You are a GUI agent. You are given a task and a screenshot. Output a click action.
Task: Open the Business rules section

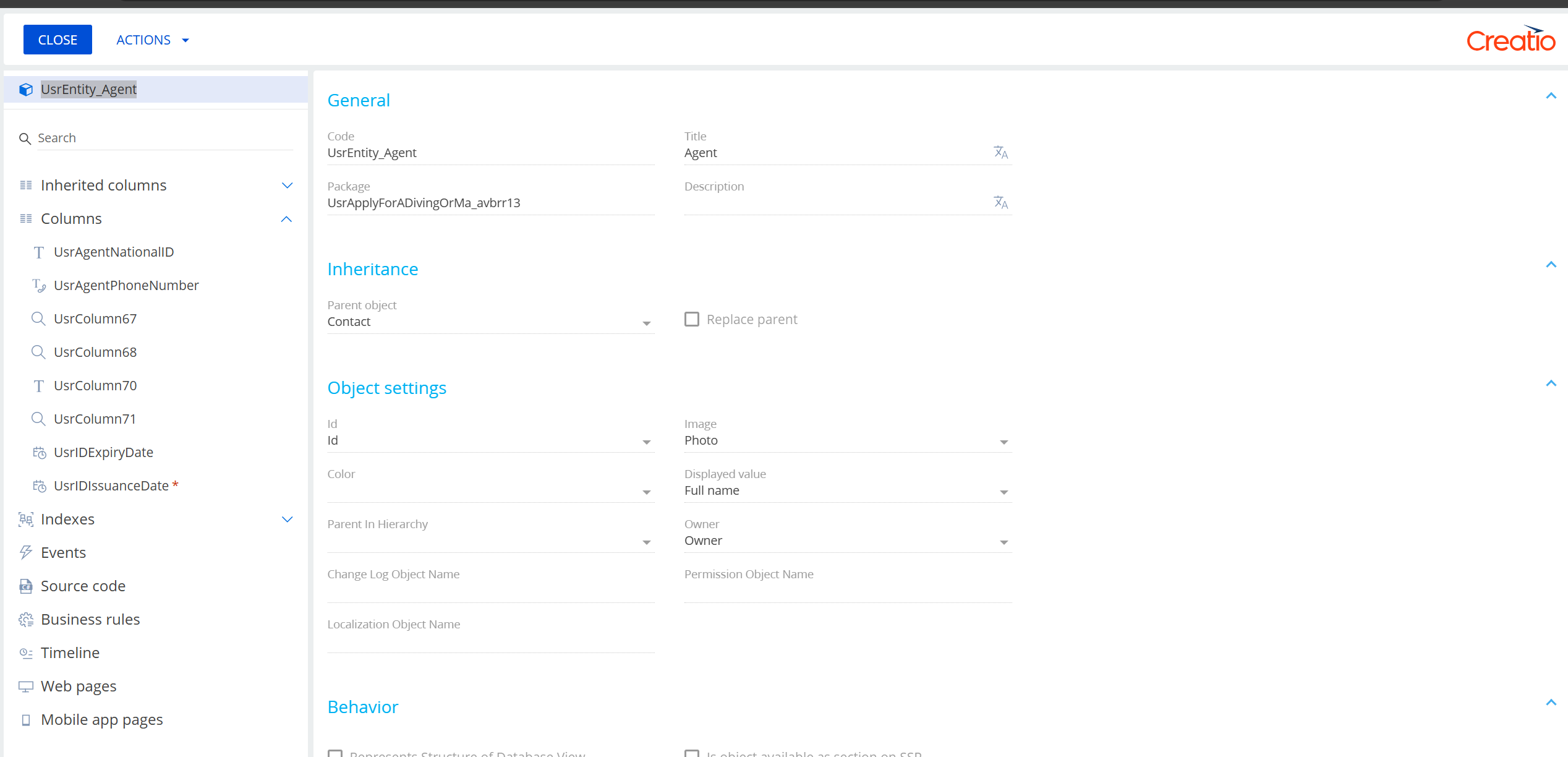point(90,620)
